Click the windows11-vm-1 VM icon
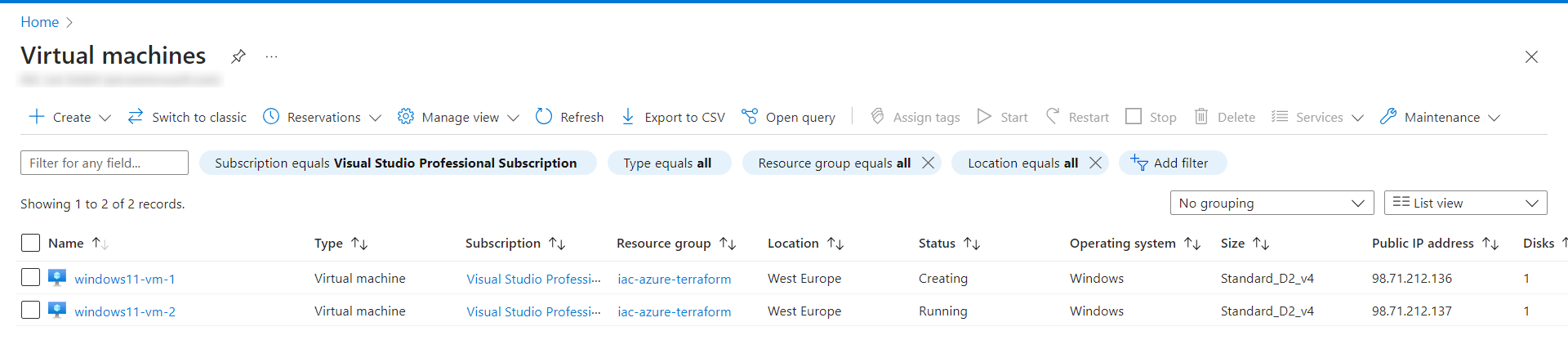 (x=57, y=278)
